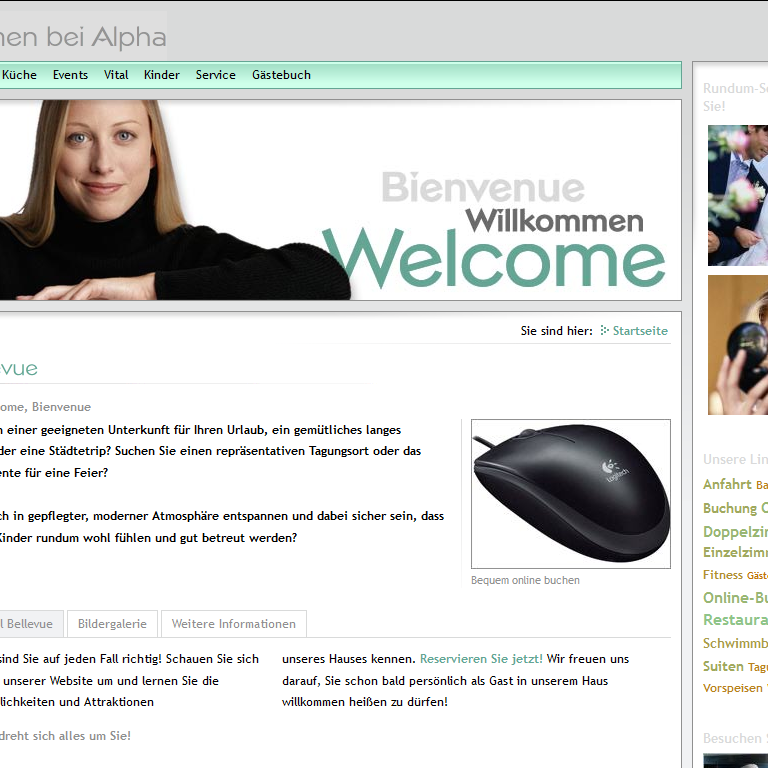The height and width of the screenshot is (768, 768).
Task: Open the Suiten tag link
Action: click(x=723, y=666)
